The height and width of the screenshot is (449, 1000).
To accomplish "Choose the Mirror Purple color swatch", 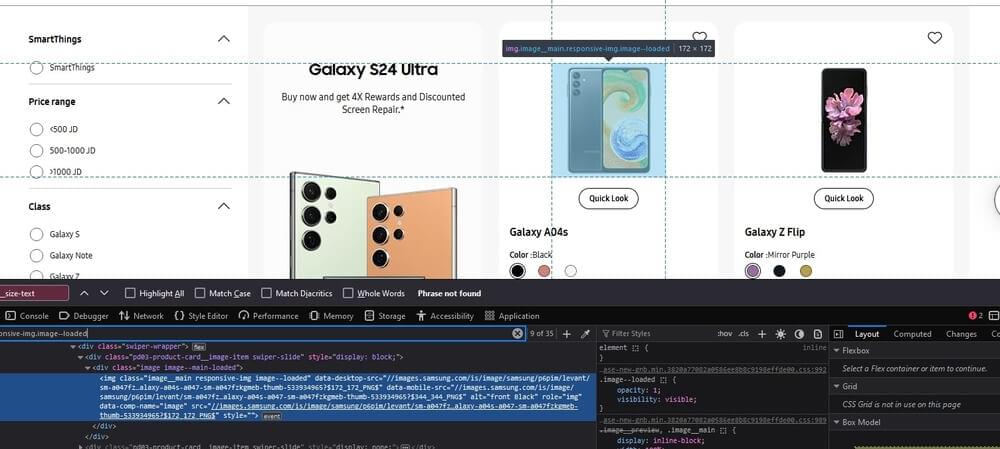I will coord(752,270).
